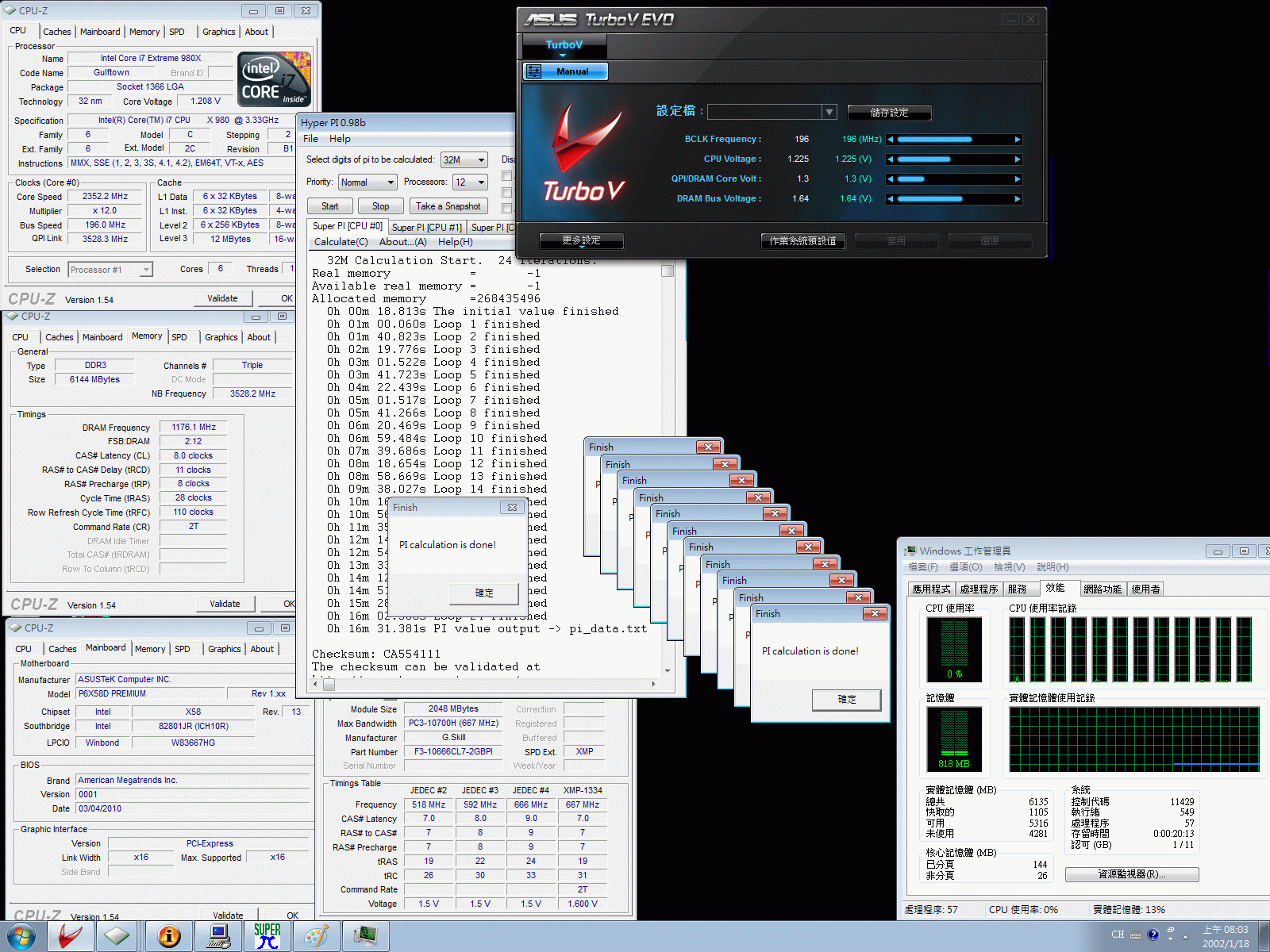Switch to Caches tab in top CPU-Z

click(x=57, y=32)
